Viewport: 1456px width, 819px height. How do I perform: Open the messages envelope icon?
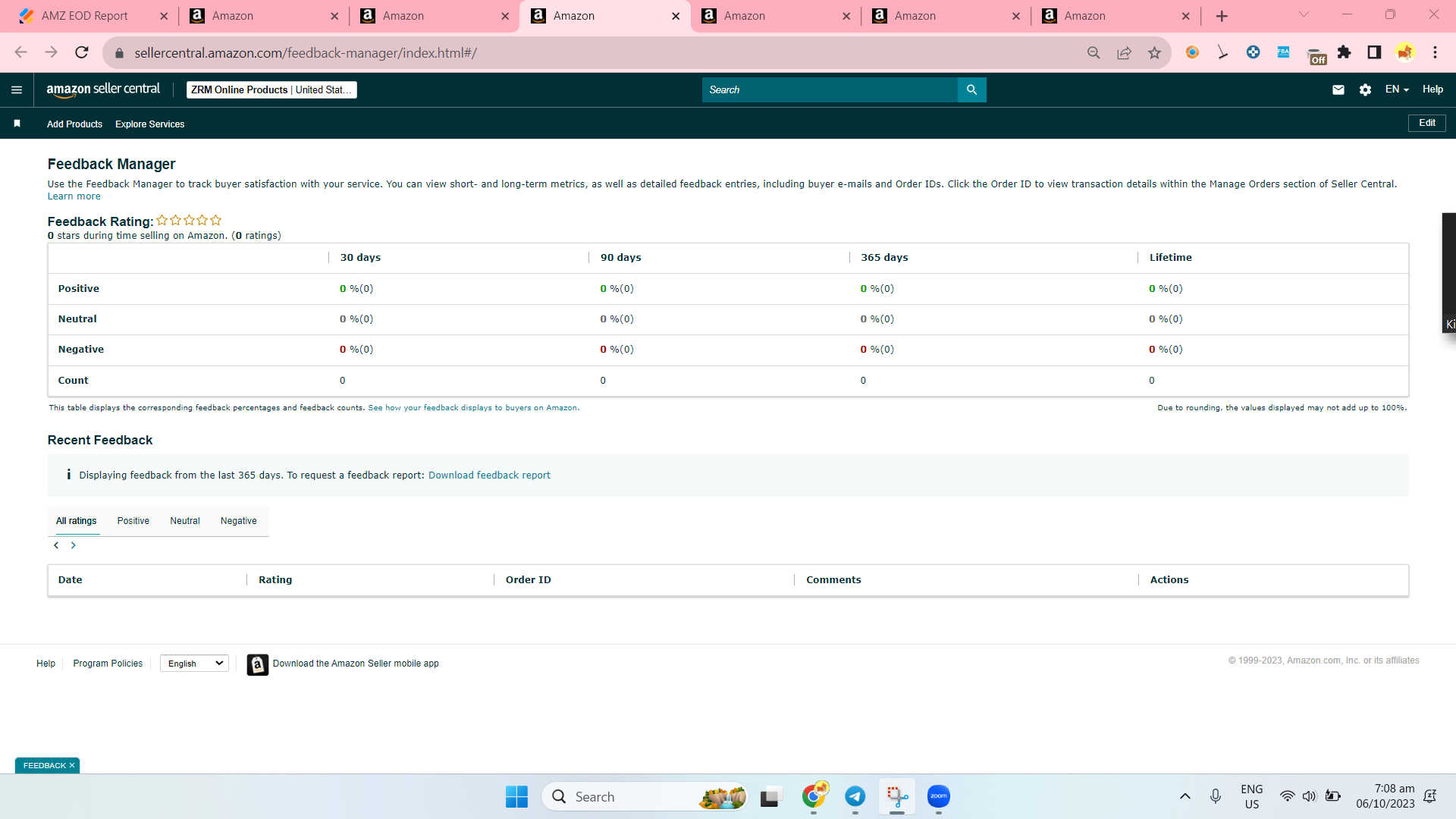(x=1338, y=90)
